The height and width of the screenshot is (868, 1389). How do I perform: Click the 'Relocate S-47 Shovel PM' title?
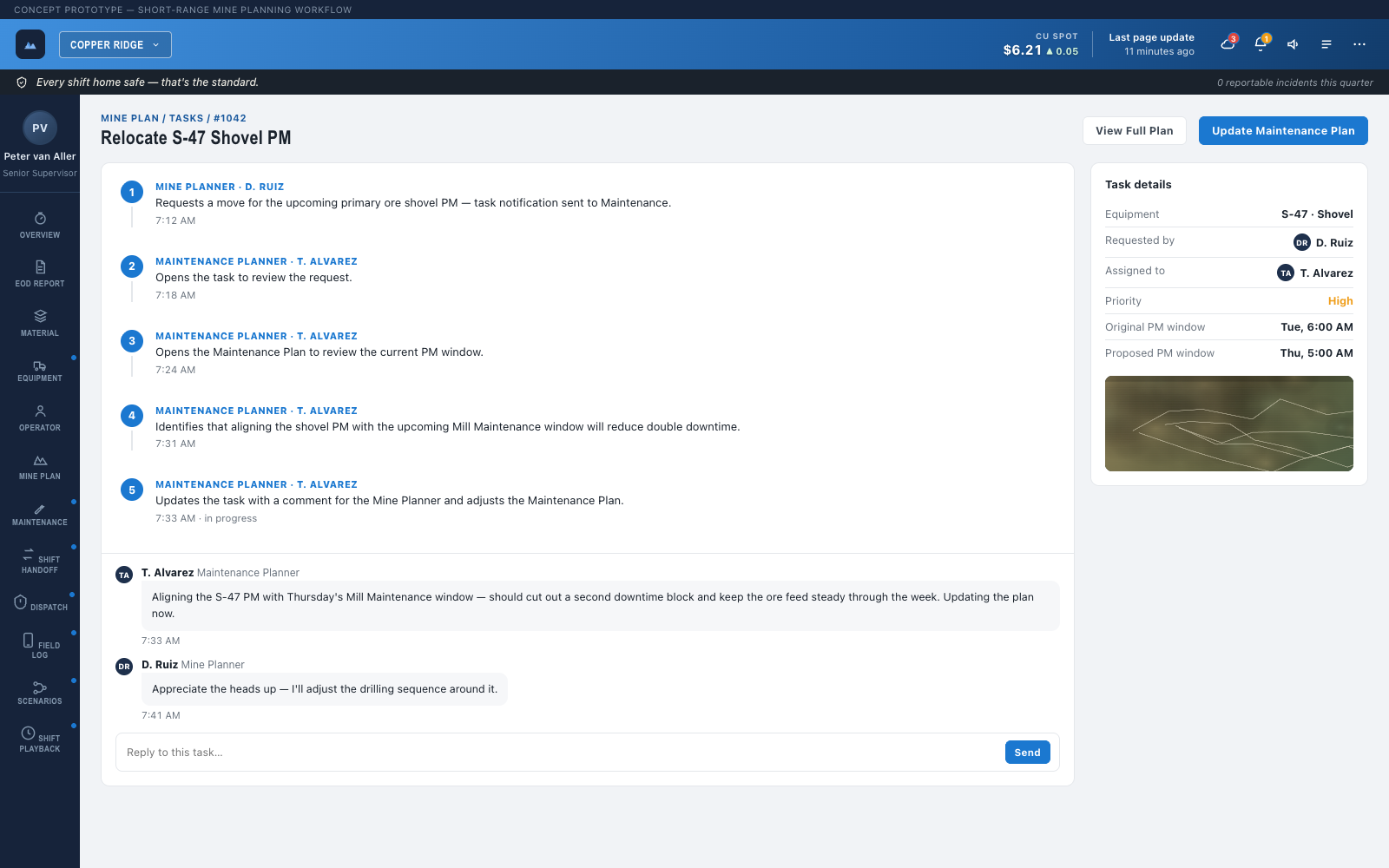pyautogui.click(x=196, y=138)
